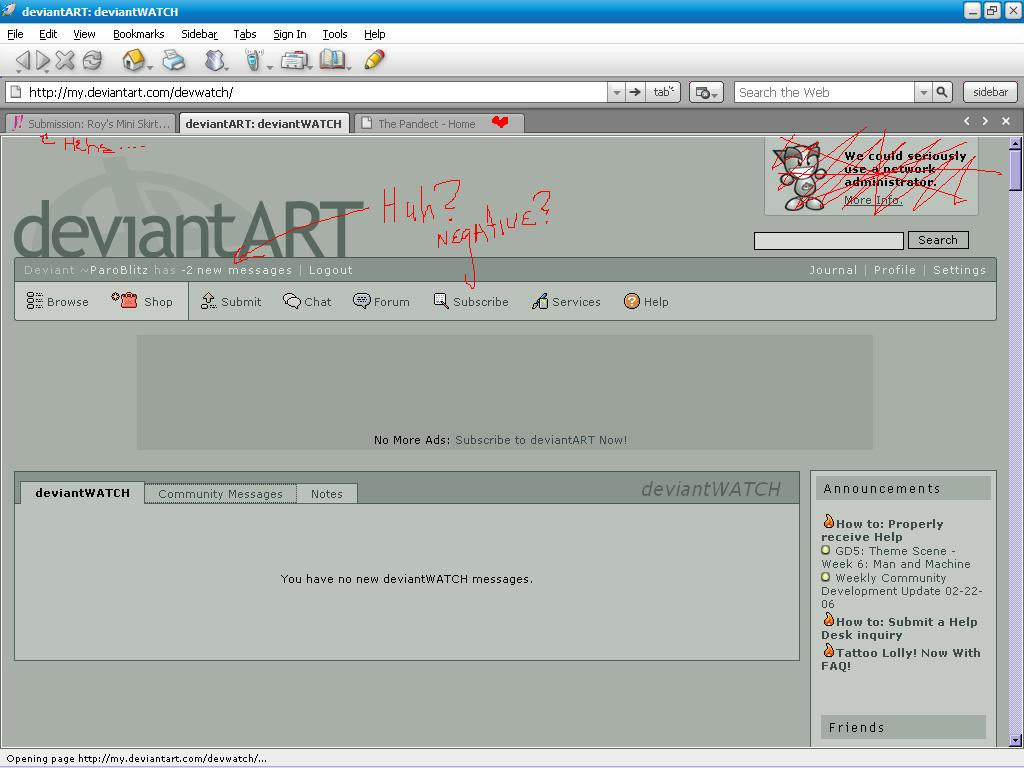Click Subscribe to deviantART Now link
Screen dimensions: 1024x768
(541, 440)
